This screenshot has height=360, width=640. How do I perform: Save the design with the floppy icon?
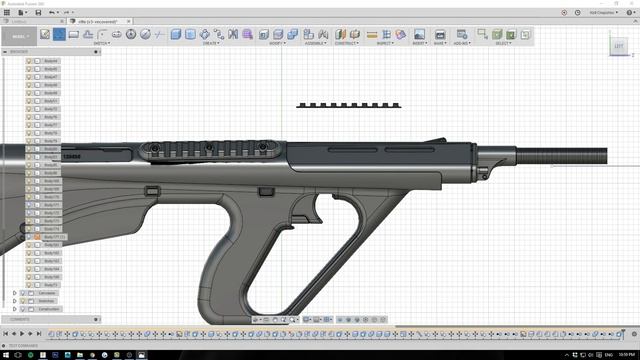tap(38, 13)
